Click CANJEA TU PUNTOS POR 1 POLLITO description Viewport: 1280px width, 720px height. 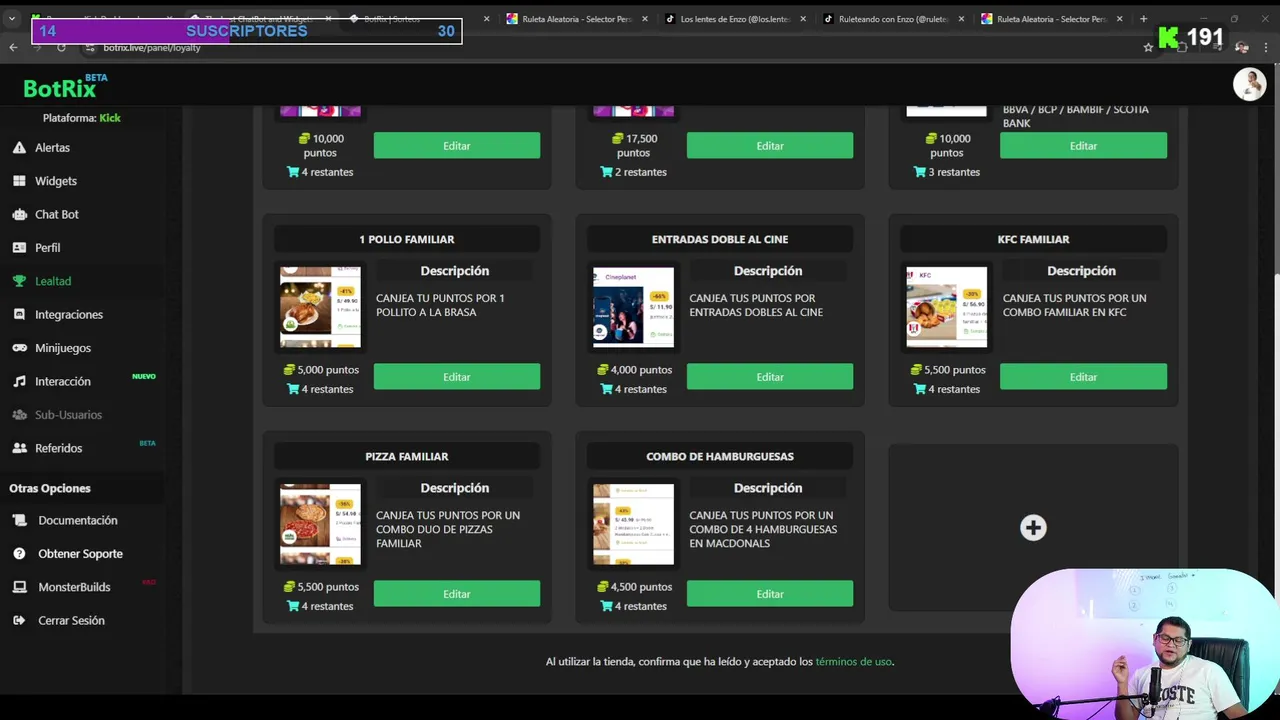440,305
